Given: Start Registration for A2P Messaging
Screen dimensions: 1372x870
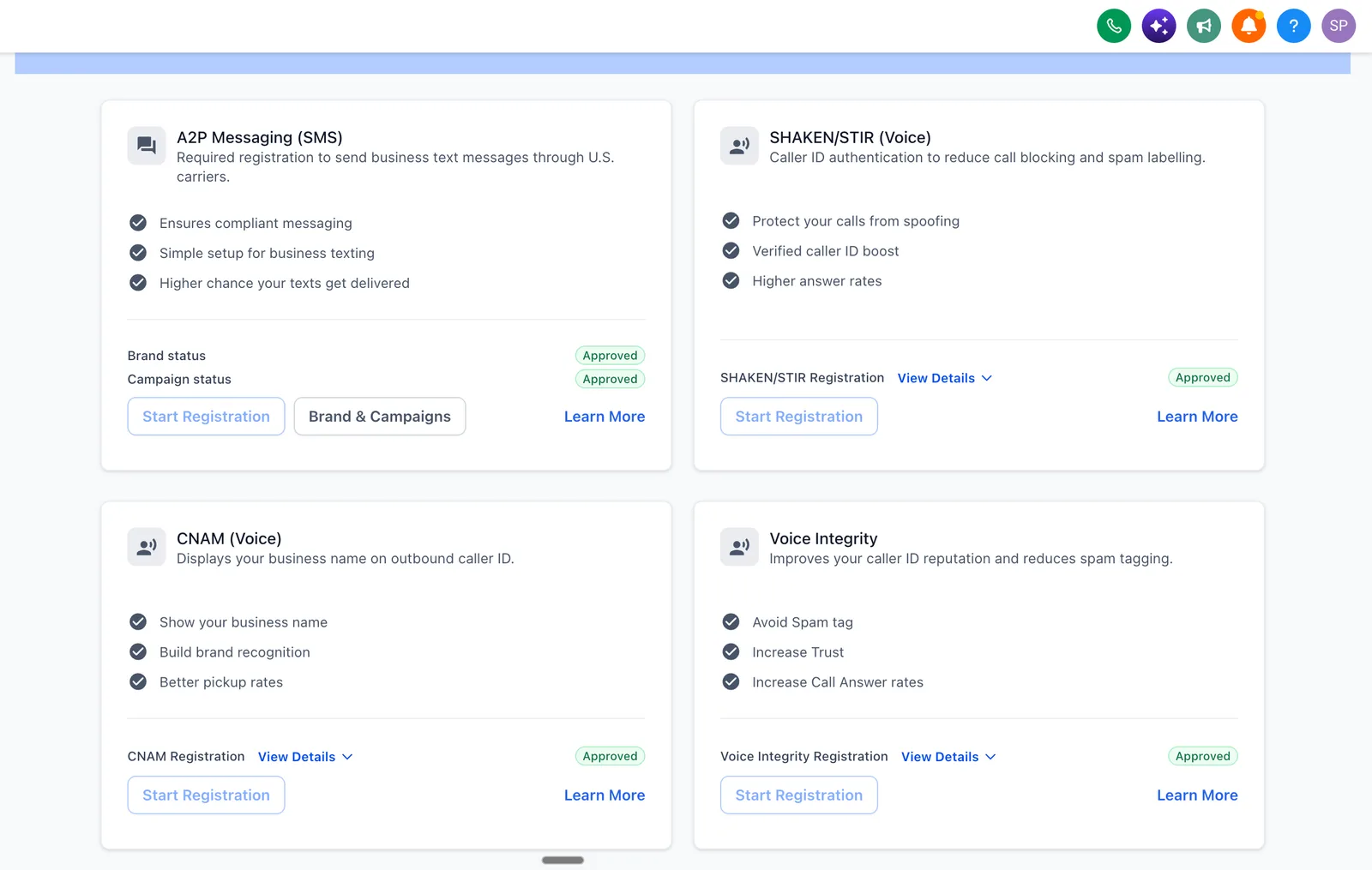Looking at the screenshot, I should click(x=206, y=417).
